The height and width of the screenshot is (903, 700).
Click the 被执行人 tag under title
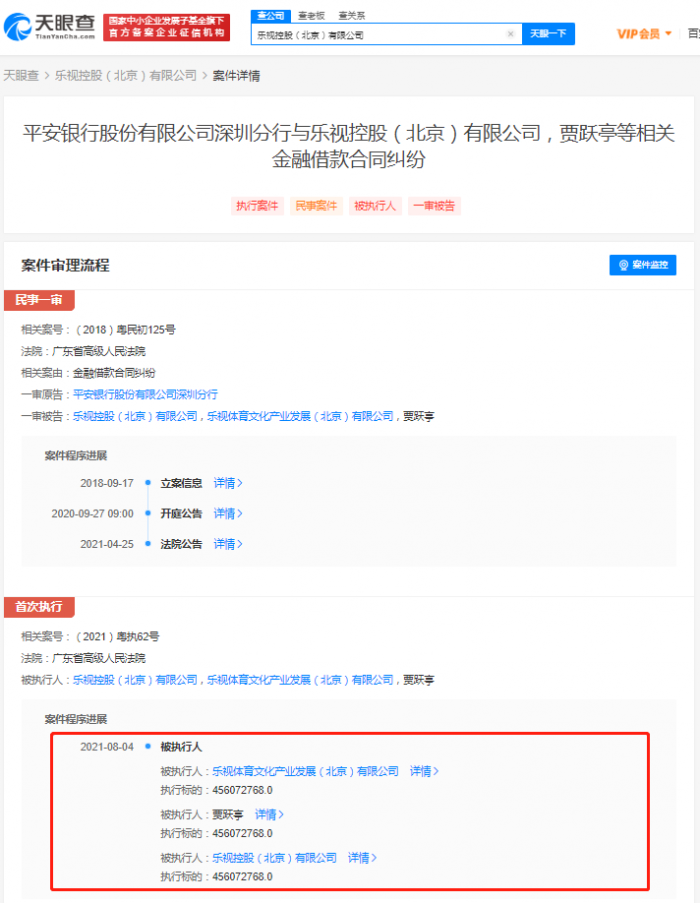(x=375, y=206)
